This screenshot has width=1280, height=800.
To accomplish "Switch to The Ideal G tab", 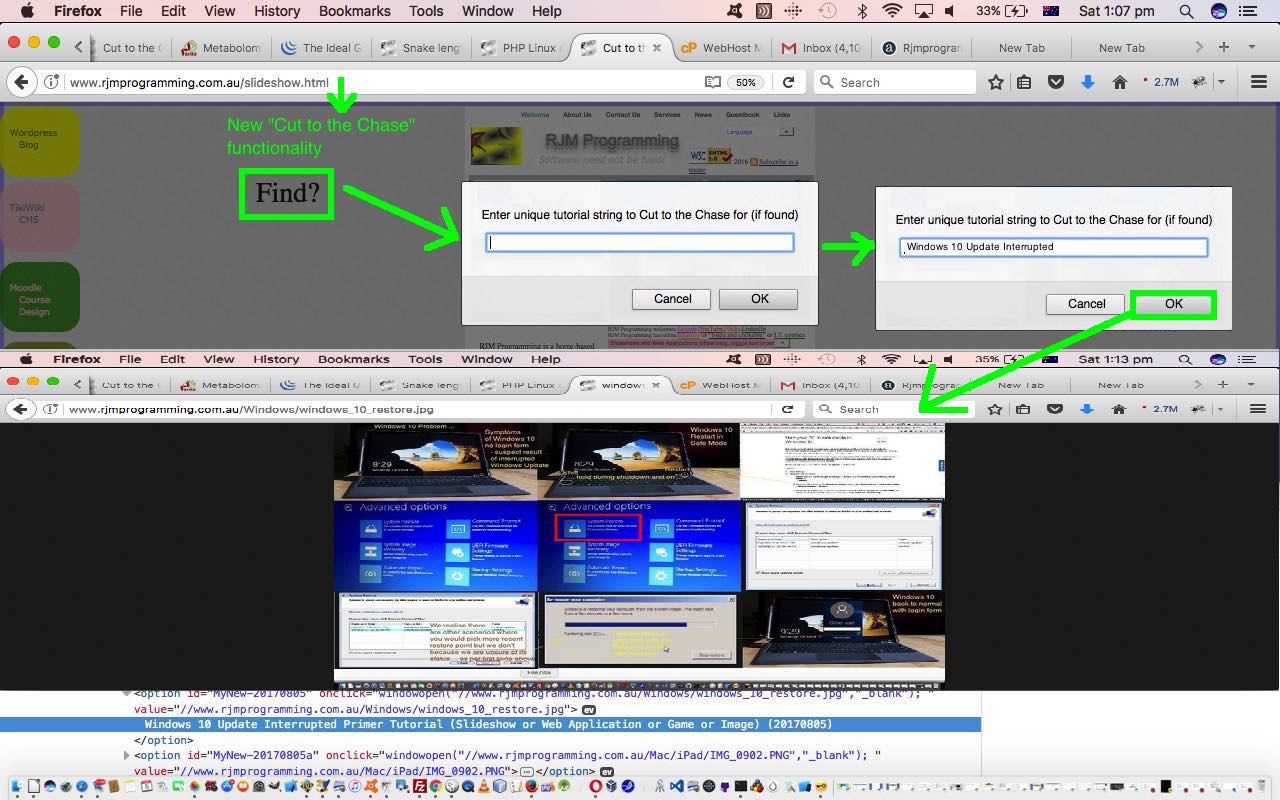I will point(324,47).
